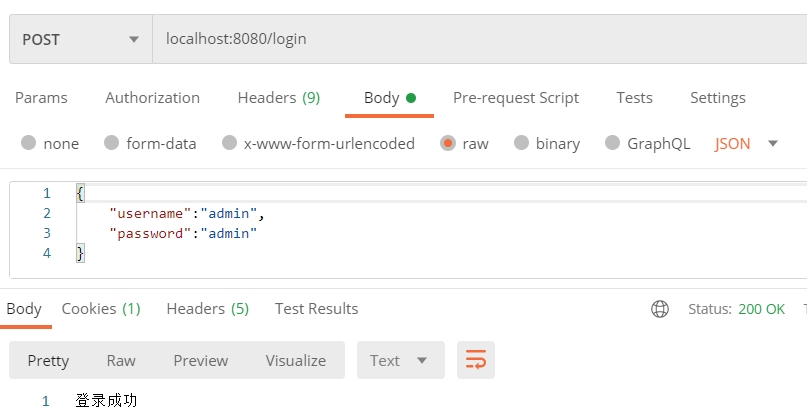The height and width of the screenshot is (419, 807).
Task: Open the request Headers (9) tab
Action: [x=279, y=98]
